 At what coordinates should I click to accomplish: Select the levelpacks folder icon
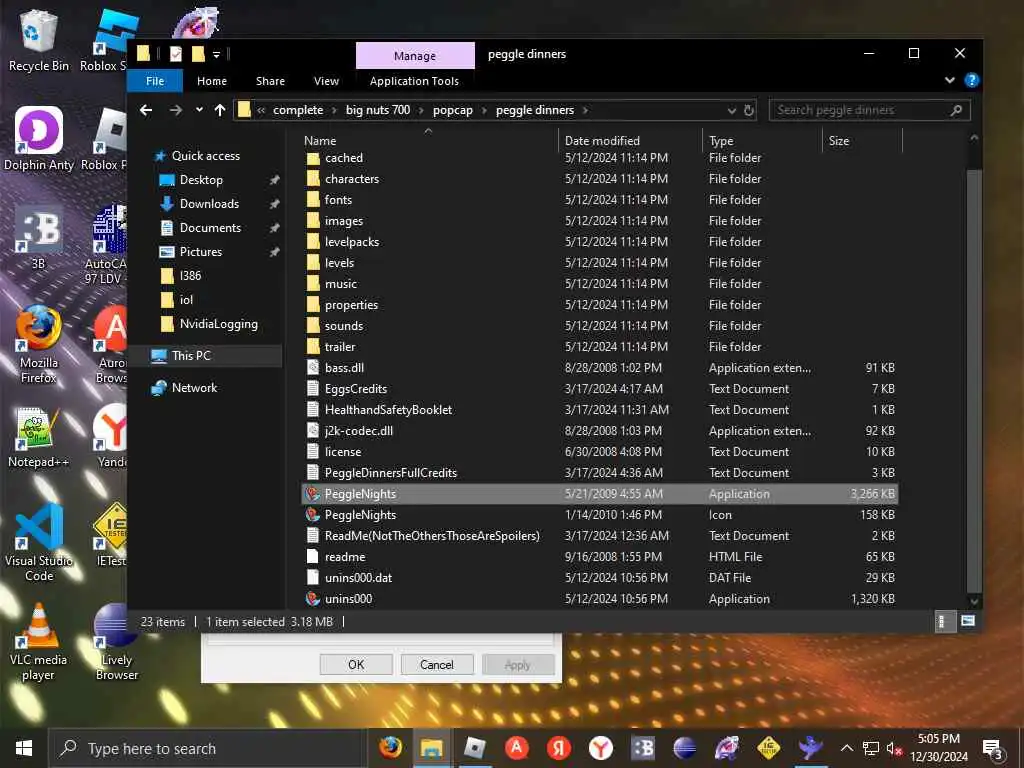(313, 242)
